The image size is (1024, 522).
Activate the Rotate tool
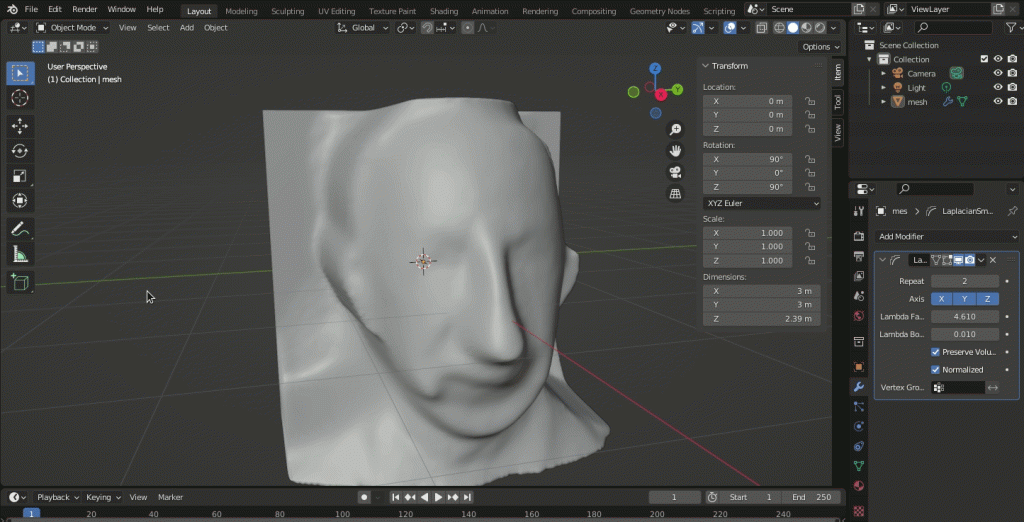click(20, 151)
